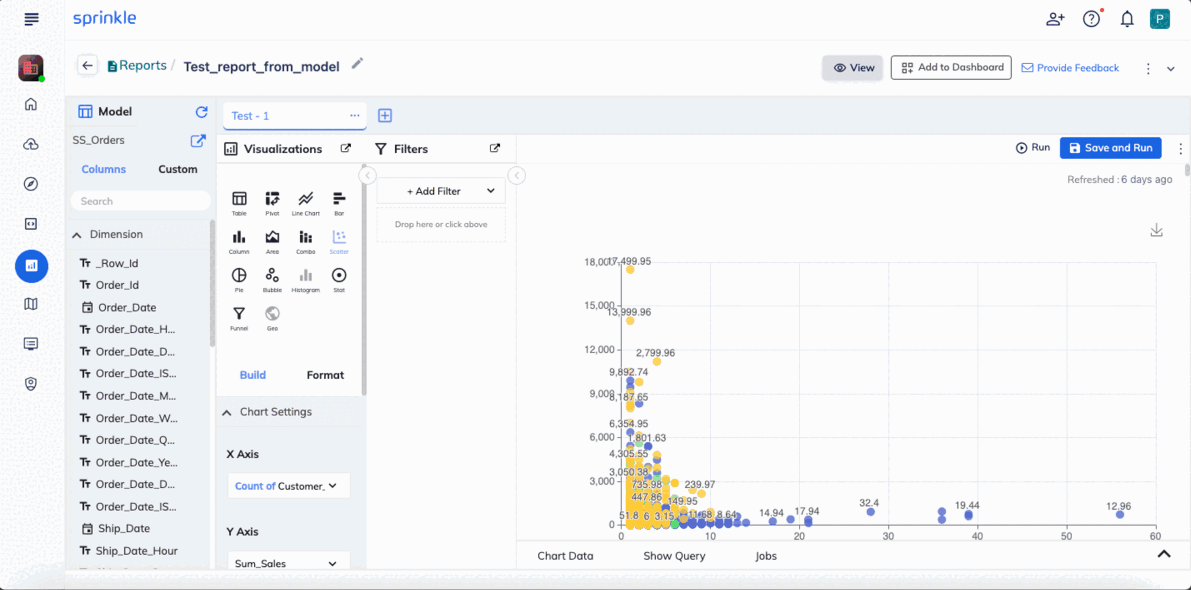This screenshot has width=1191, height=590.
Task: Pick the Bubble chart visualization
Action: pos(272,279)
